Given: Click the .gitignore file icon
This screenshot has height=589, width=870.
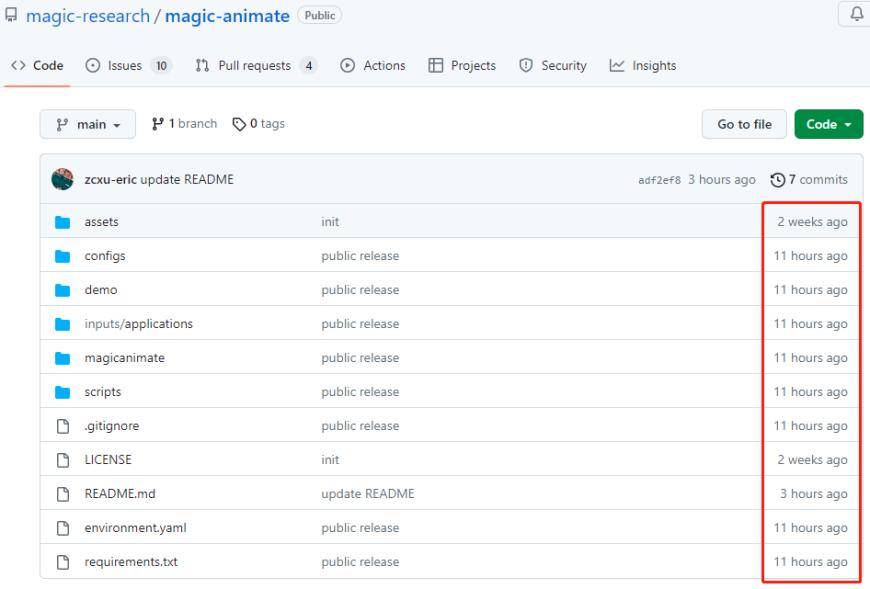Looking at the screenshot, I should 63,426.
